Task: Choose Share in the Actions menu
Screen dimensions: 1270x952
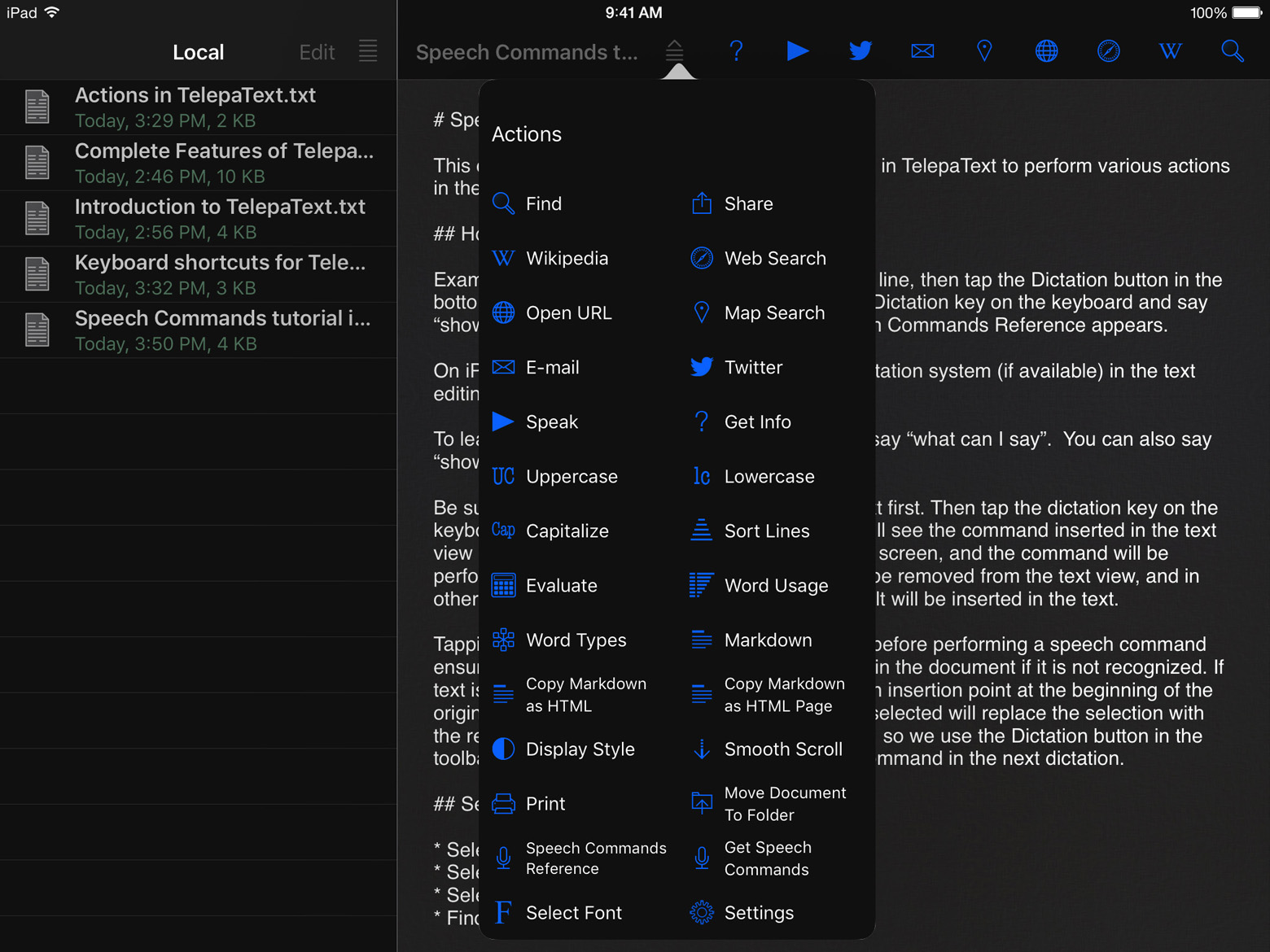Action: [732, 203]
